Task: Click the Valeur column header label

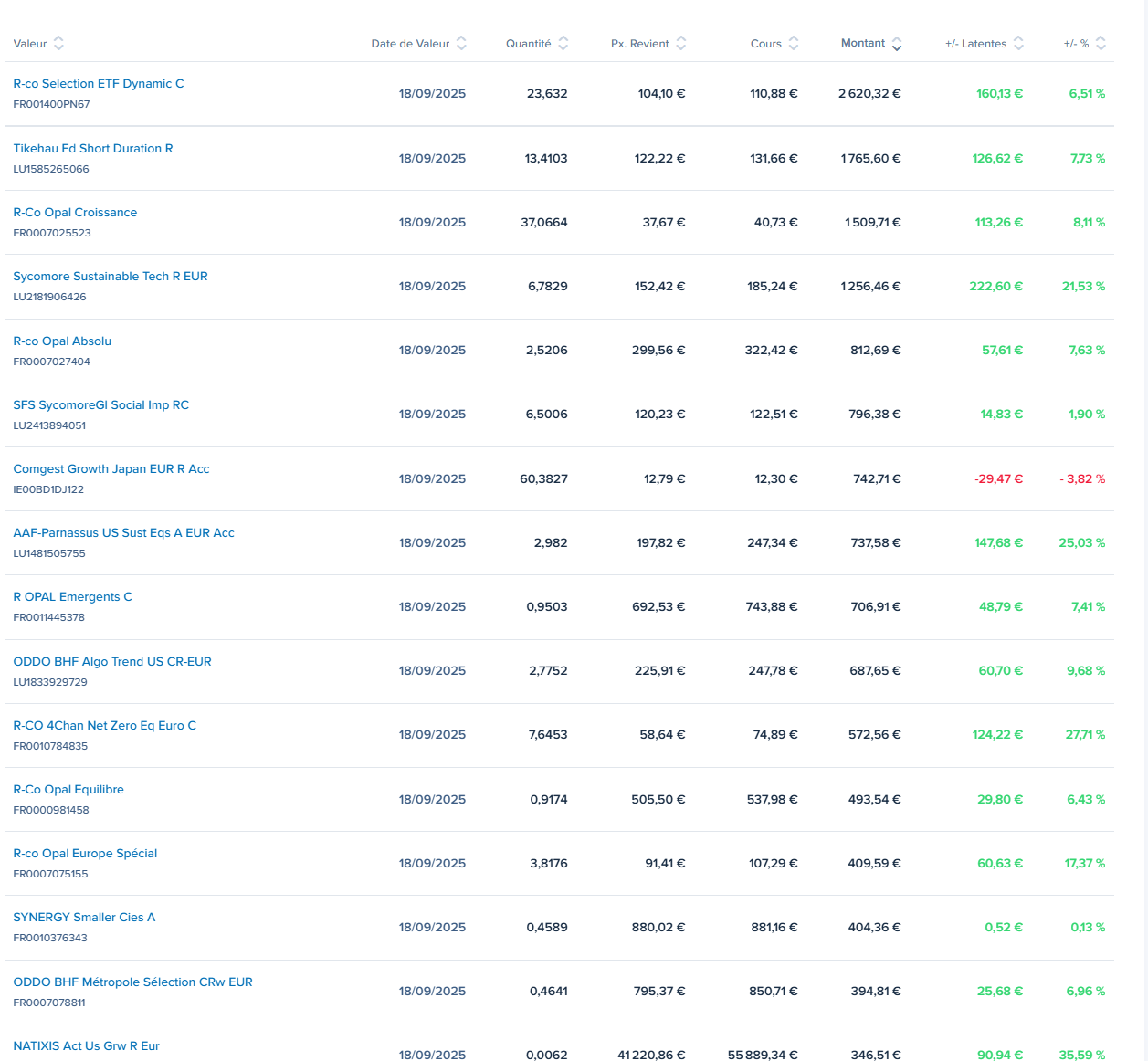Action: coord(30,44)
